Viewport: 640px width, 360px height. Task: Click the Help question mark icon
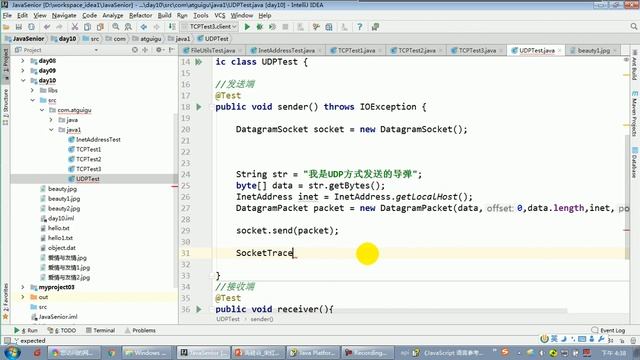pyautogui.click(x=360, y=27)
